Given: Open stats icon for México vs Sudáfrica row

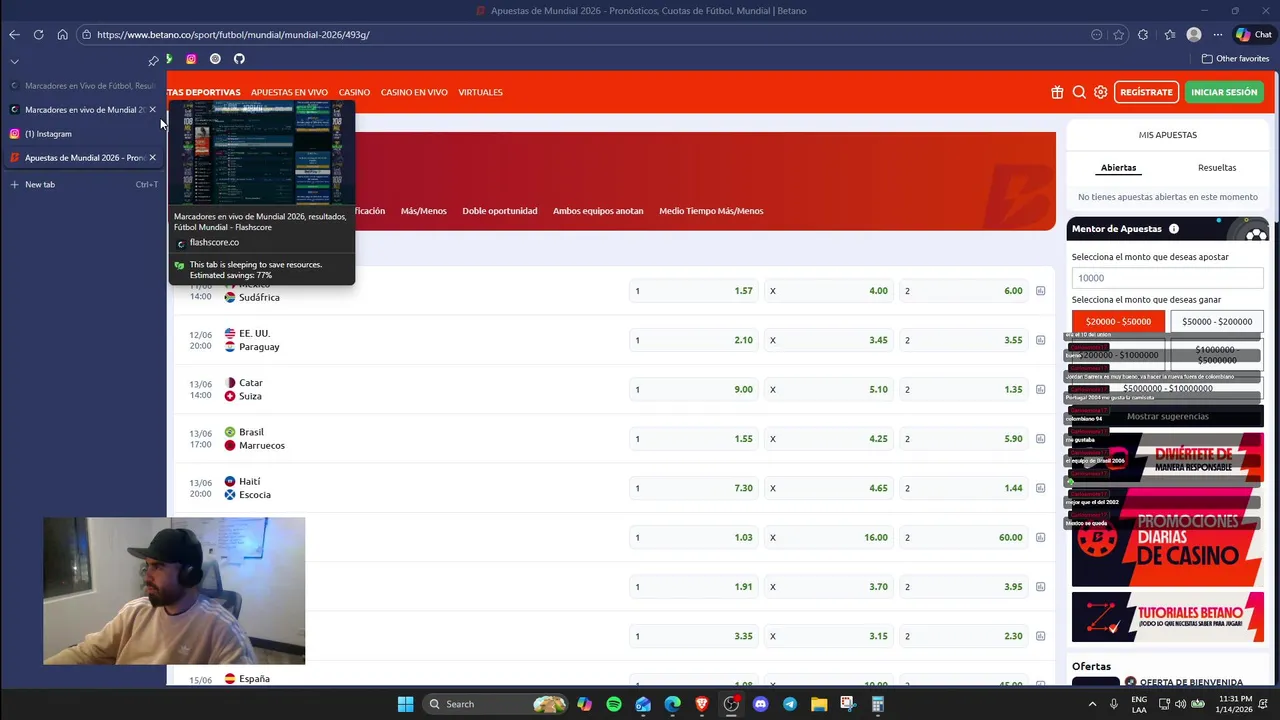Looking at the screenshot, I should click(1040, 291).
